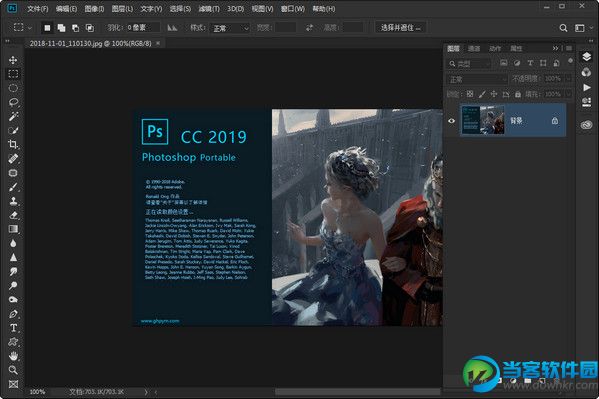Click Select and Mask (选择并遮住) button
The image size is (599, 399).
tap(400, 28)
